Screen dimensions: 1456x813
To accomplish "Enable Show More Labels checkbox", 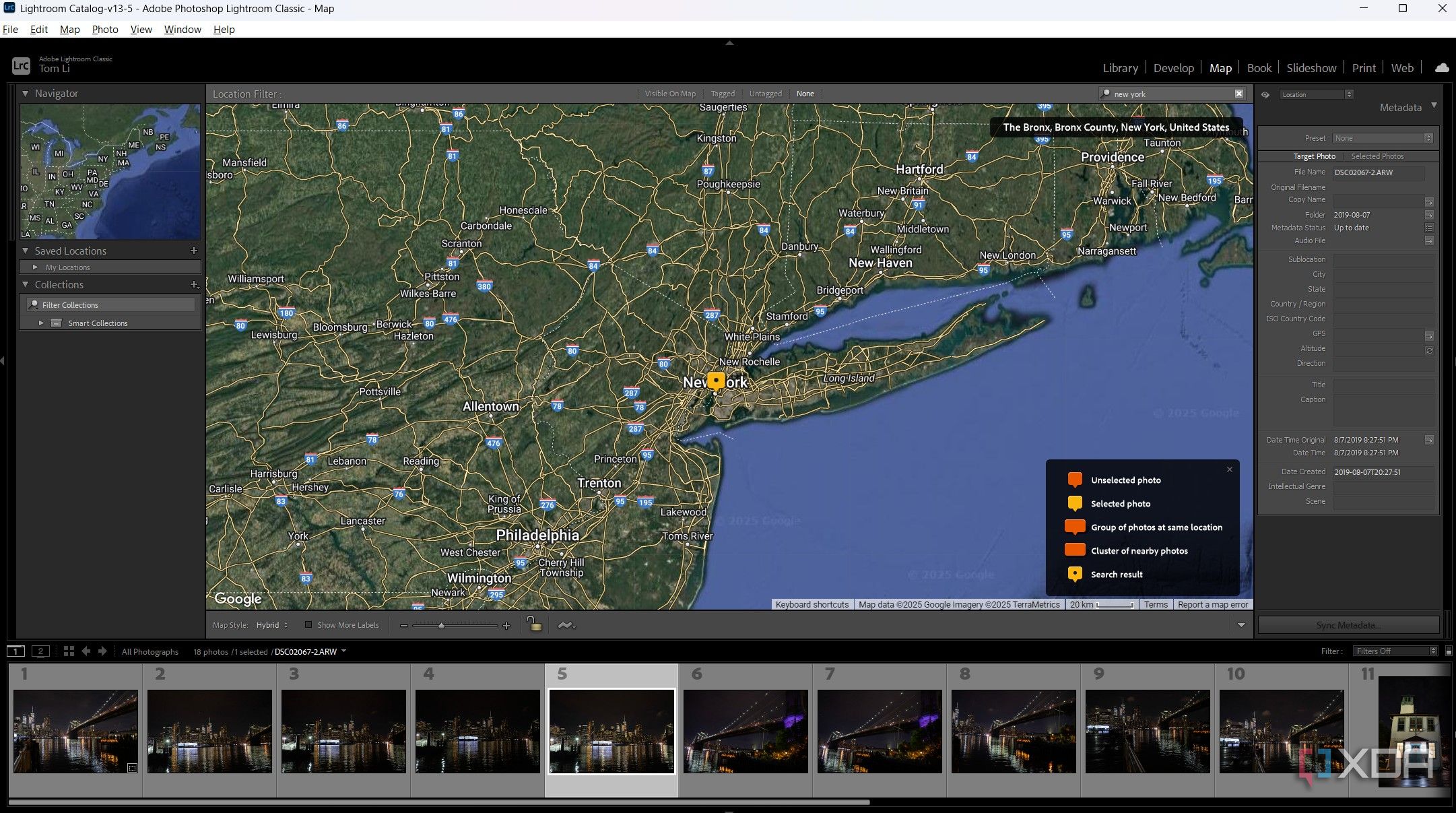I will [x=308, y=625].
